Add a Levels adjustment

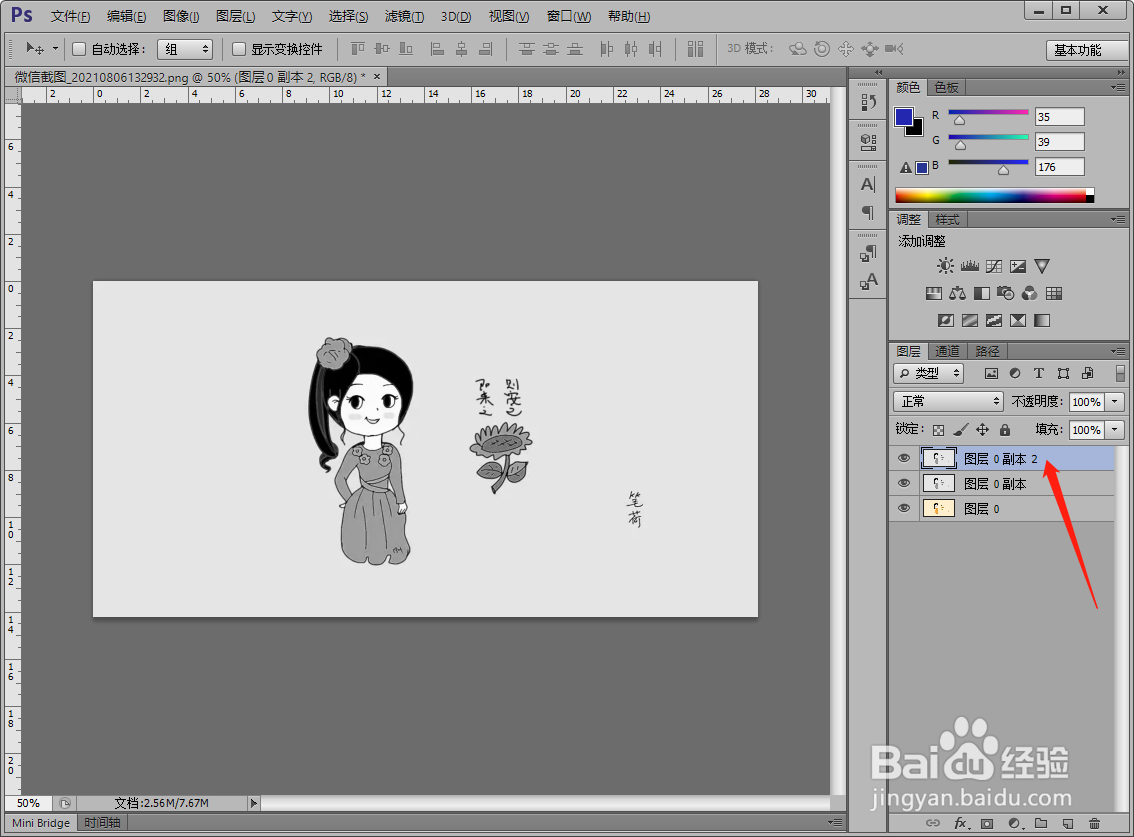pos(970,266)
